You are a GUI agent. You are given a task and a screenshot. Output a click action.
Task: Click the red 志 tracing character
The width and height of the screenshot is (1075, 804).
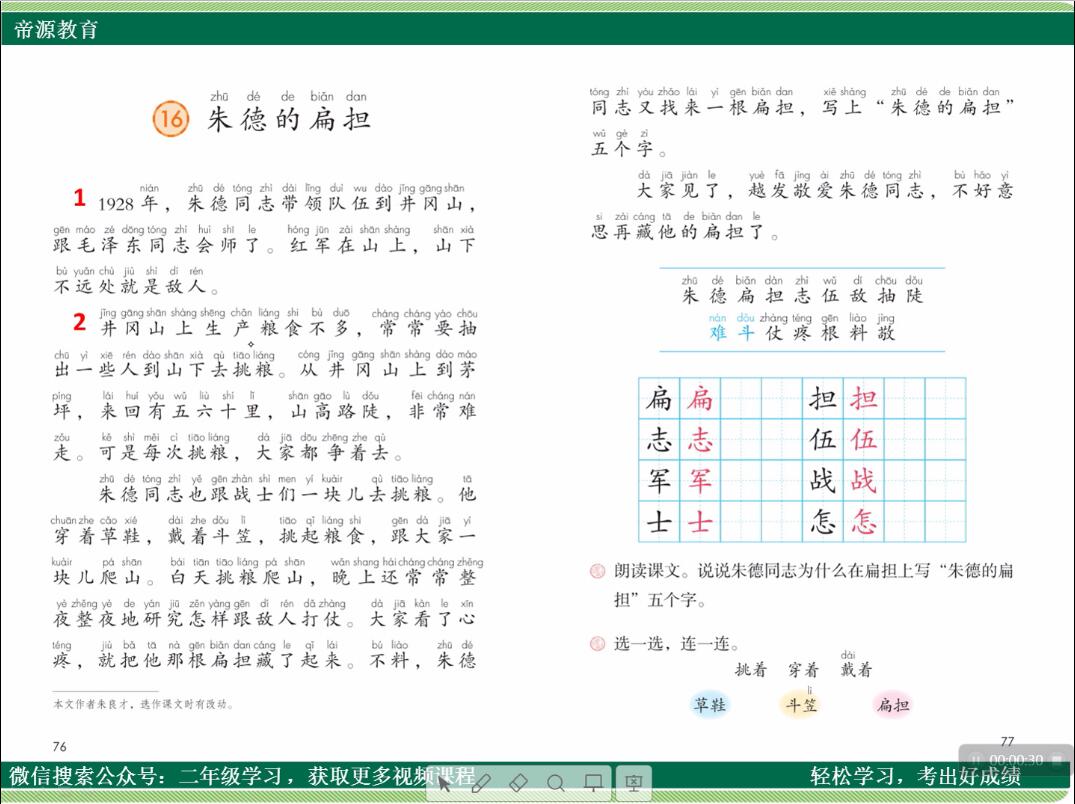click(700, 439)
